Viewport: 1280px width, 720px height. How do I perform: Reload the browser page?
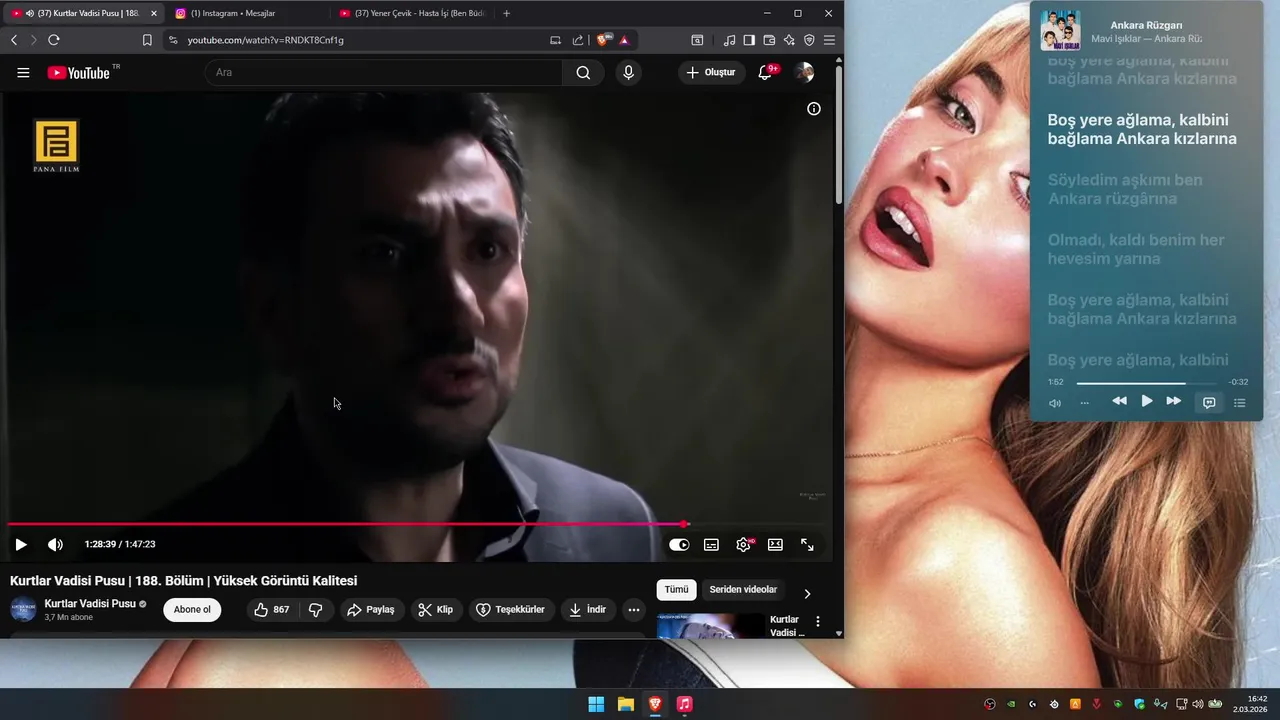pyautogui.click(x=54, y=40)
